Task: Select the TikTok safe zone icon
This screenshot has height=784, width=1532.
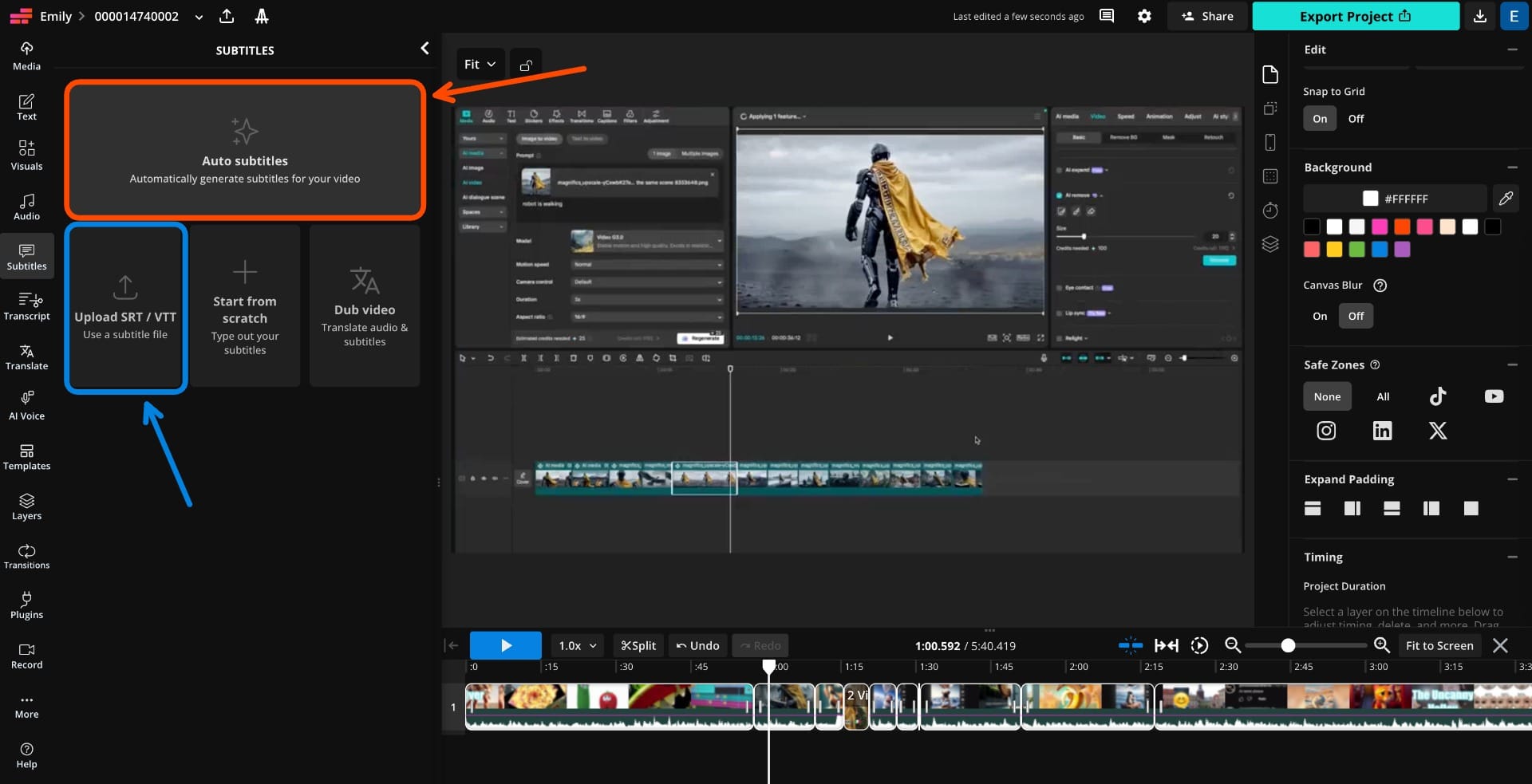Action: (1438, 396)
